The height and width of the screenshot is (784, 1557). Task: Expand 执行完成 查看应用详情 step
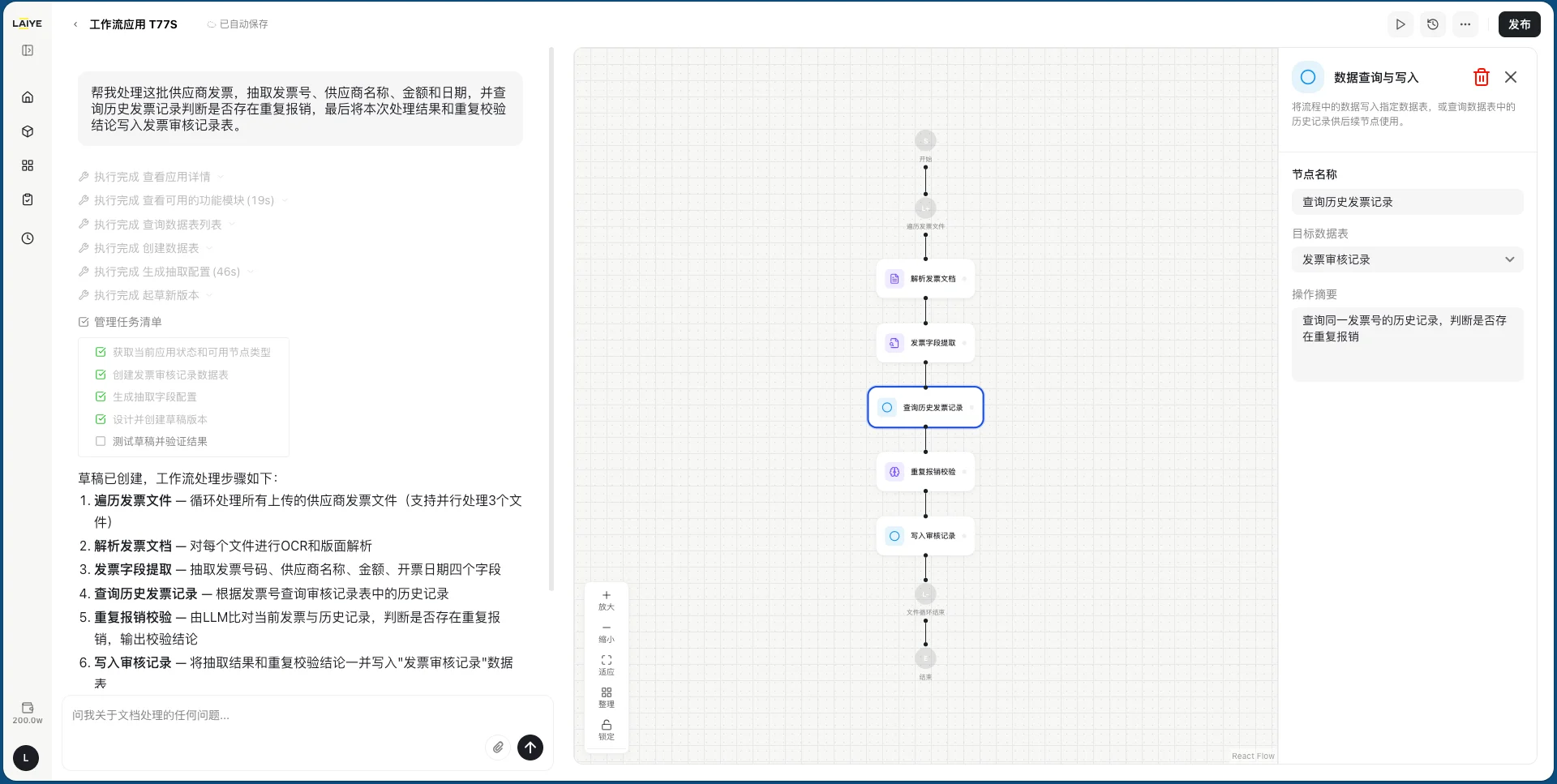(x=151, y=177)
